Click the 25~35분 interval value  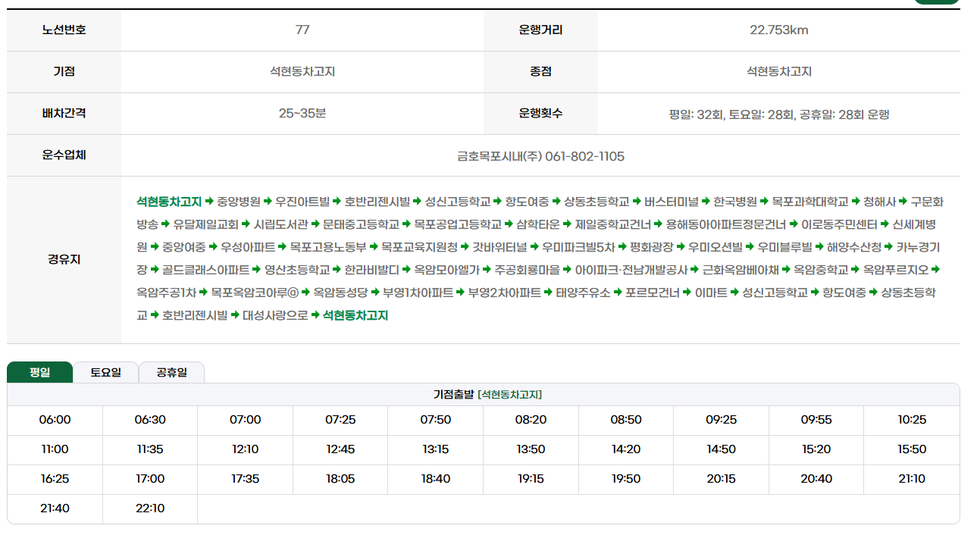click(302, 114)
